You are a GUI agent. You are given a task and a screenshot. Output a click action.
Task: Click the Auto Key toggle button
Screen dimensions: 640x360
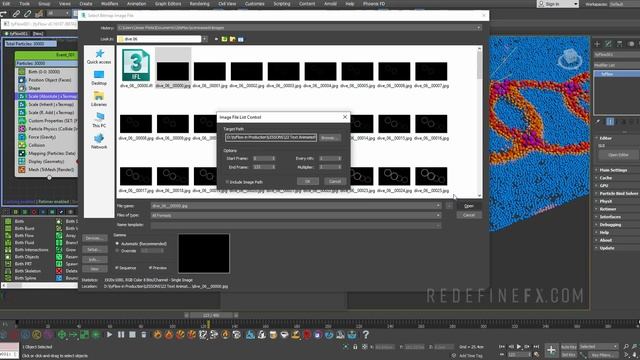point(569,347)
